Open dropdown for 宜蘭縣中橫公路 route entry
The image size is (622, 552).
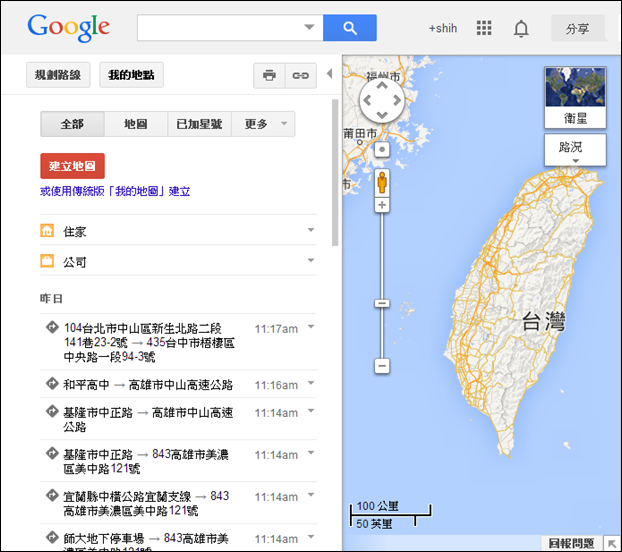[311, 494]
